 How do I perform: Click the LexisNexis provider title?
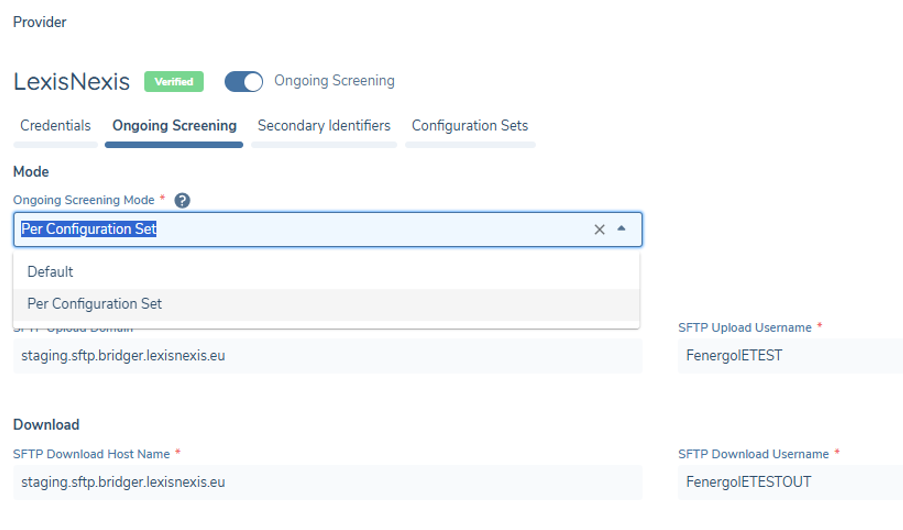pyautogui.click(x=71, y=82)
